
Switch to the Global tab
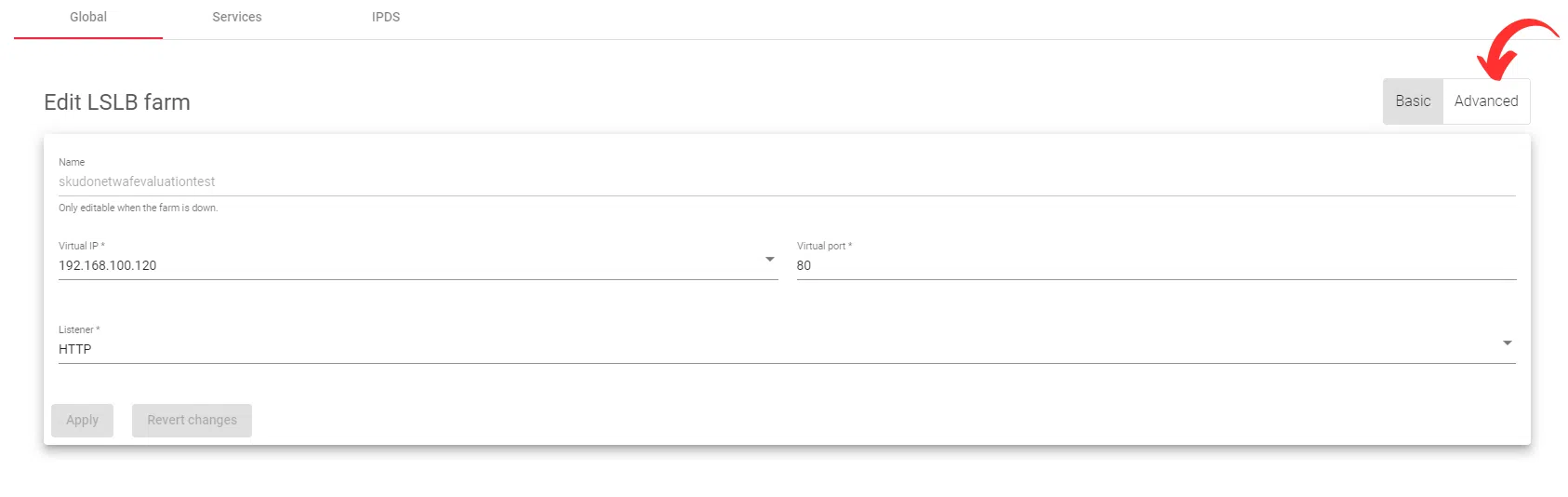[88, 18]
